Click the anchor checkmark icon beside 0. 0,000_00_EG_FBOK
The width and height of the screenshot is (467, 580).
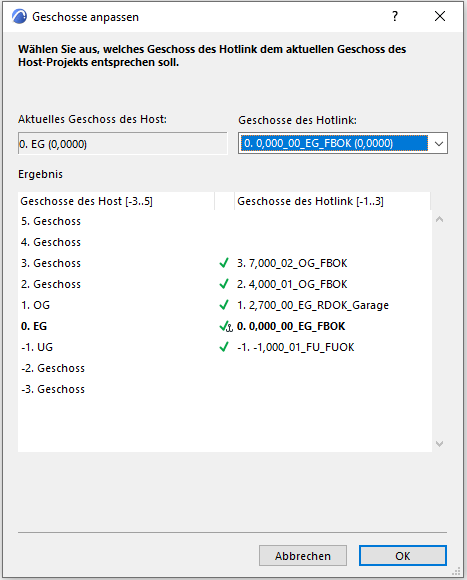(x=226, y=327)
